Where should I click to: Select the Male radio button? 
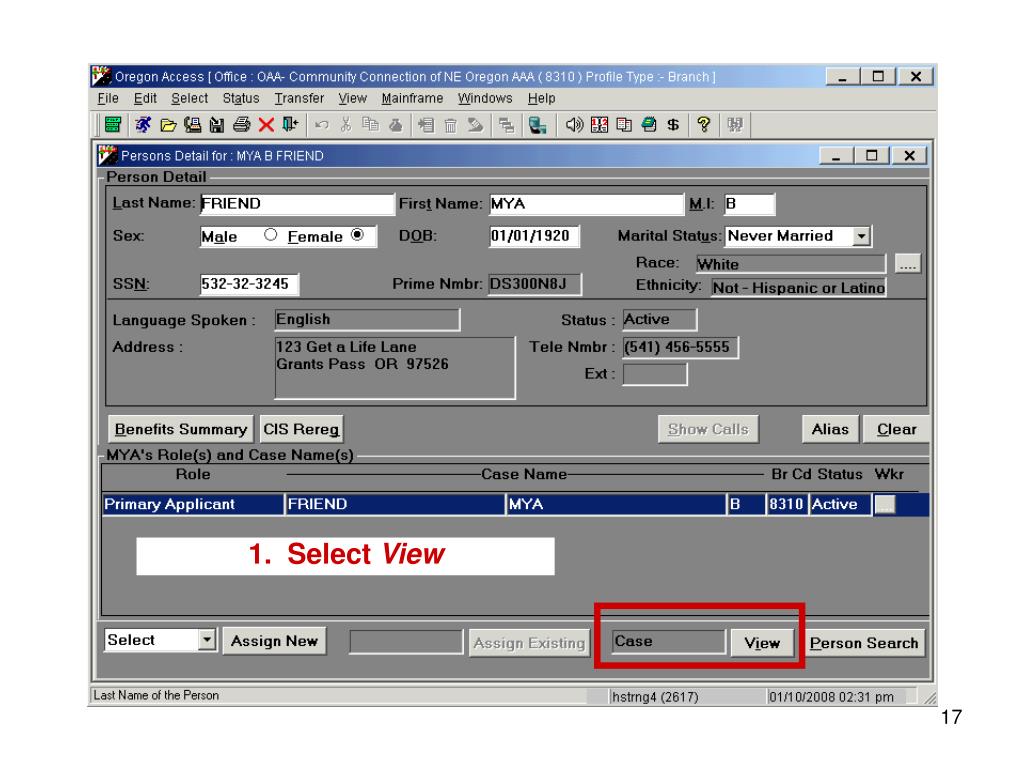270,235
